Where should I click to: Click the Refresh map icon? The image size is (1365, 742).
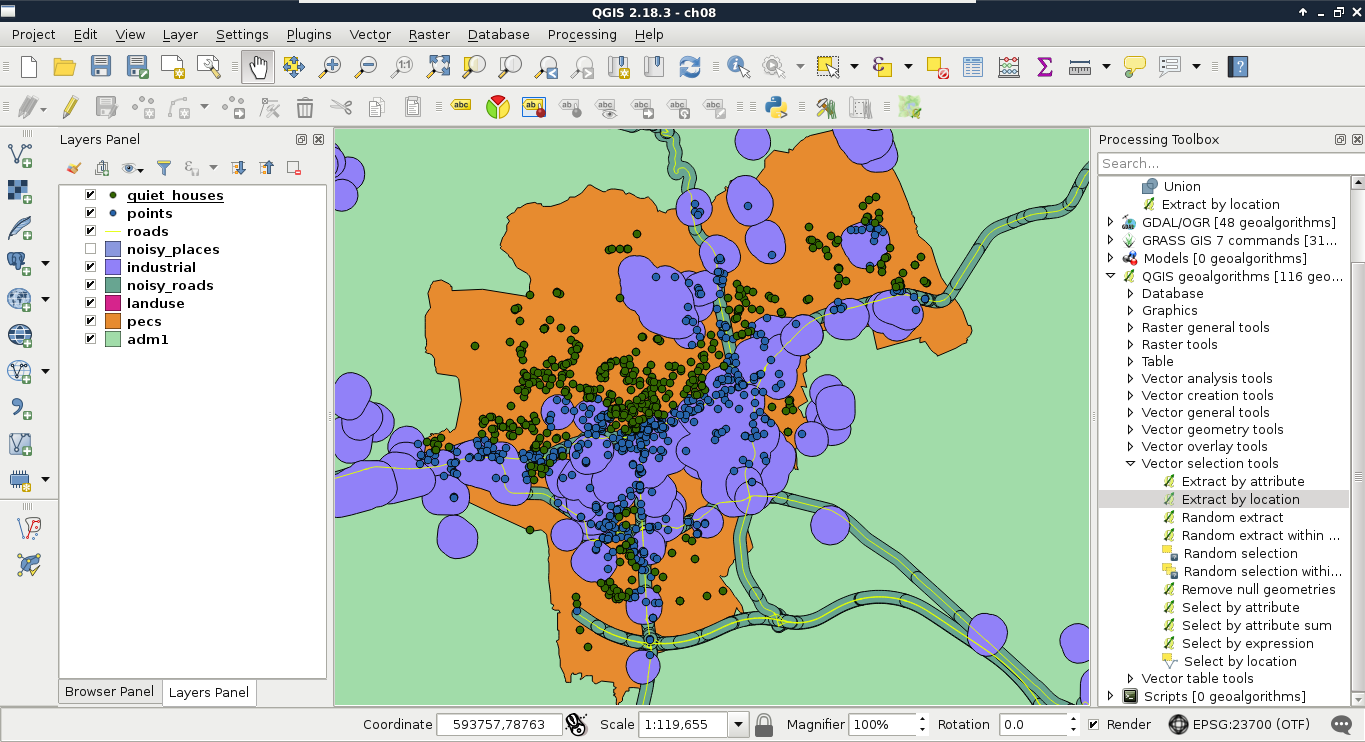(x=690, y=67)
